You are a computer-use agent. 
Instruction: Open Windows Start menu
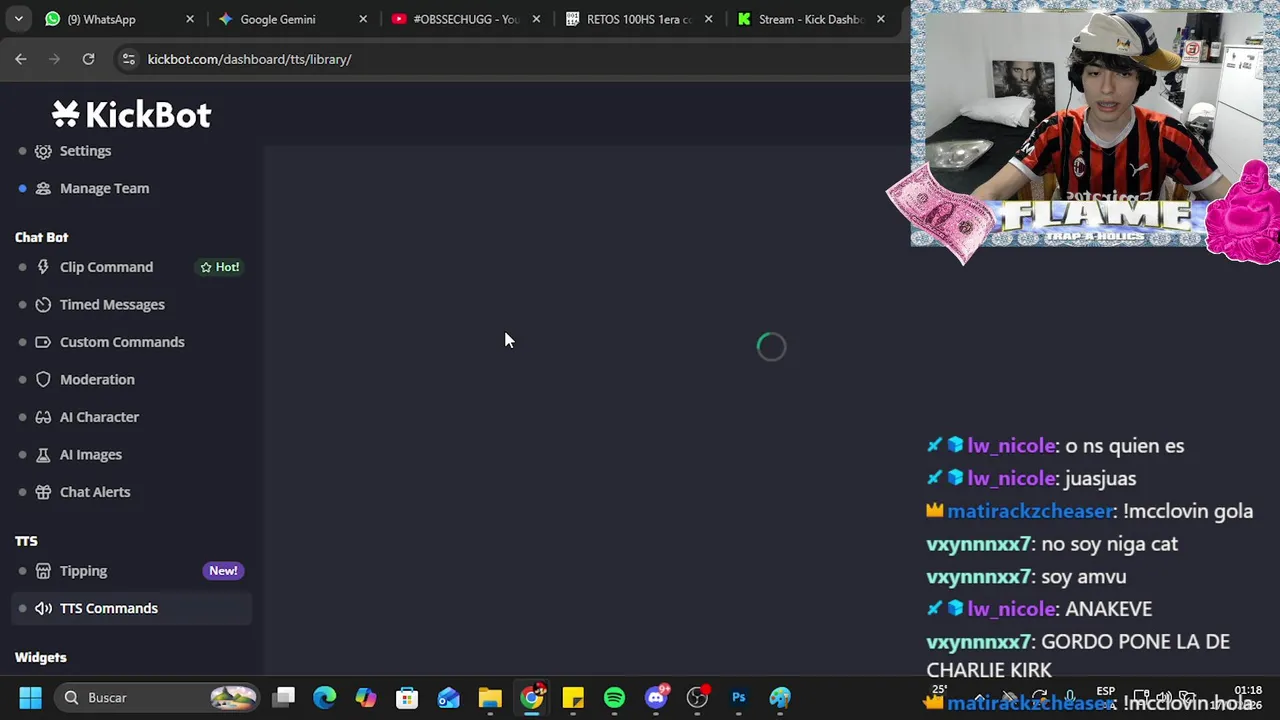pos(30,698)
